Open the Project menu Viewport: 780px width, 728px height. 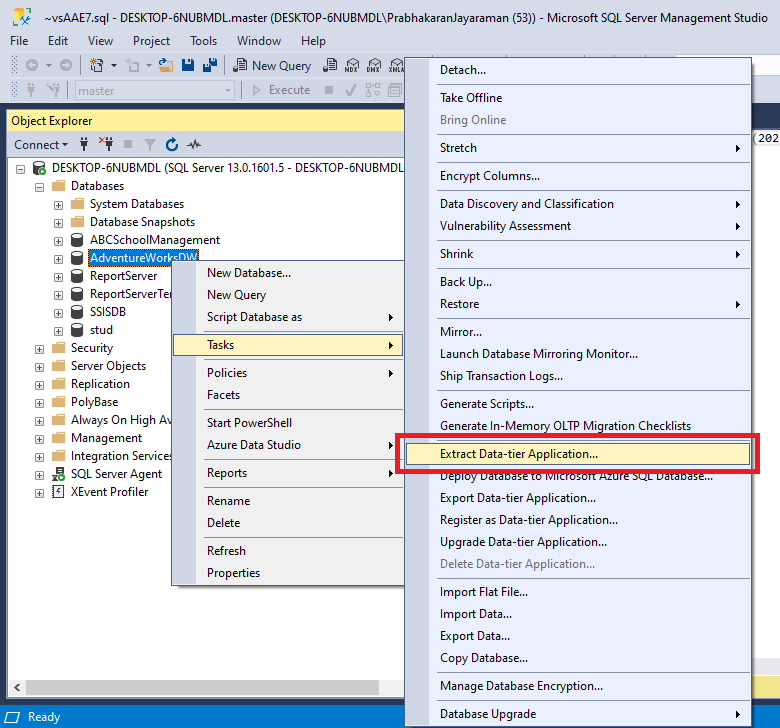click(x=151, y=41)
